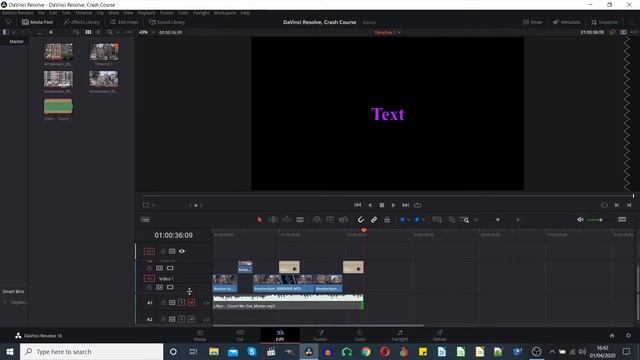Toggle Loop playback in the viewer
Viewport: 640px width, 360px height.
point(417,205)
